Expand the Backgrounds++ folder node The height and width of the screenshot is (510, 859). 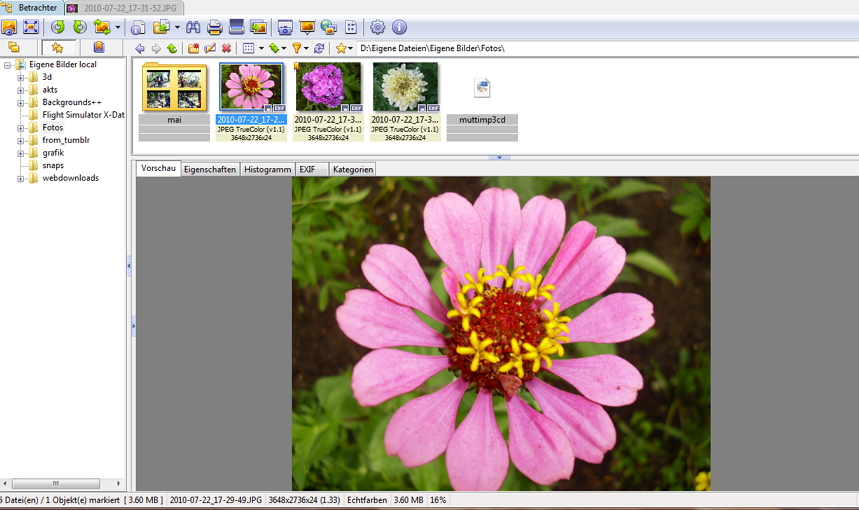pyautogui.click(x=20, y=103)
